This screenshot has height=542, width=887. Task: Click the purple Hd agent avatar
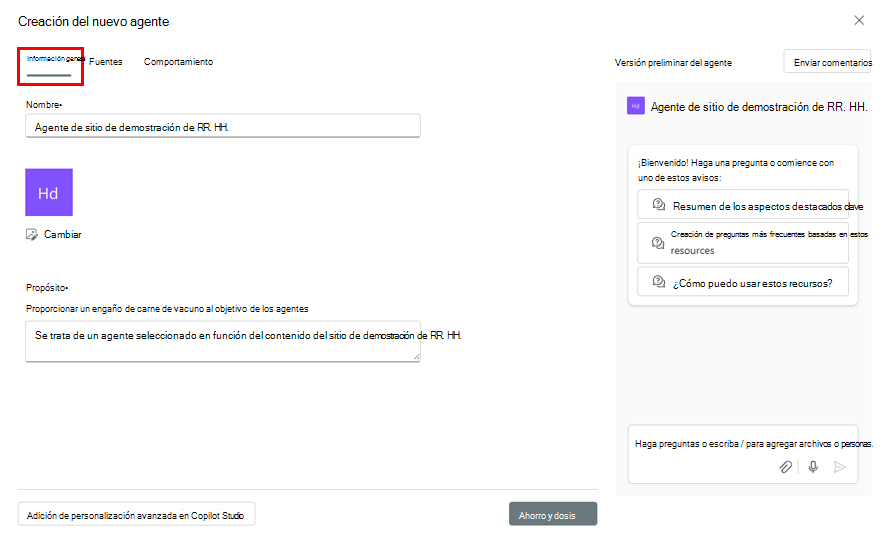49,192
